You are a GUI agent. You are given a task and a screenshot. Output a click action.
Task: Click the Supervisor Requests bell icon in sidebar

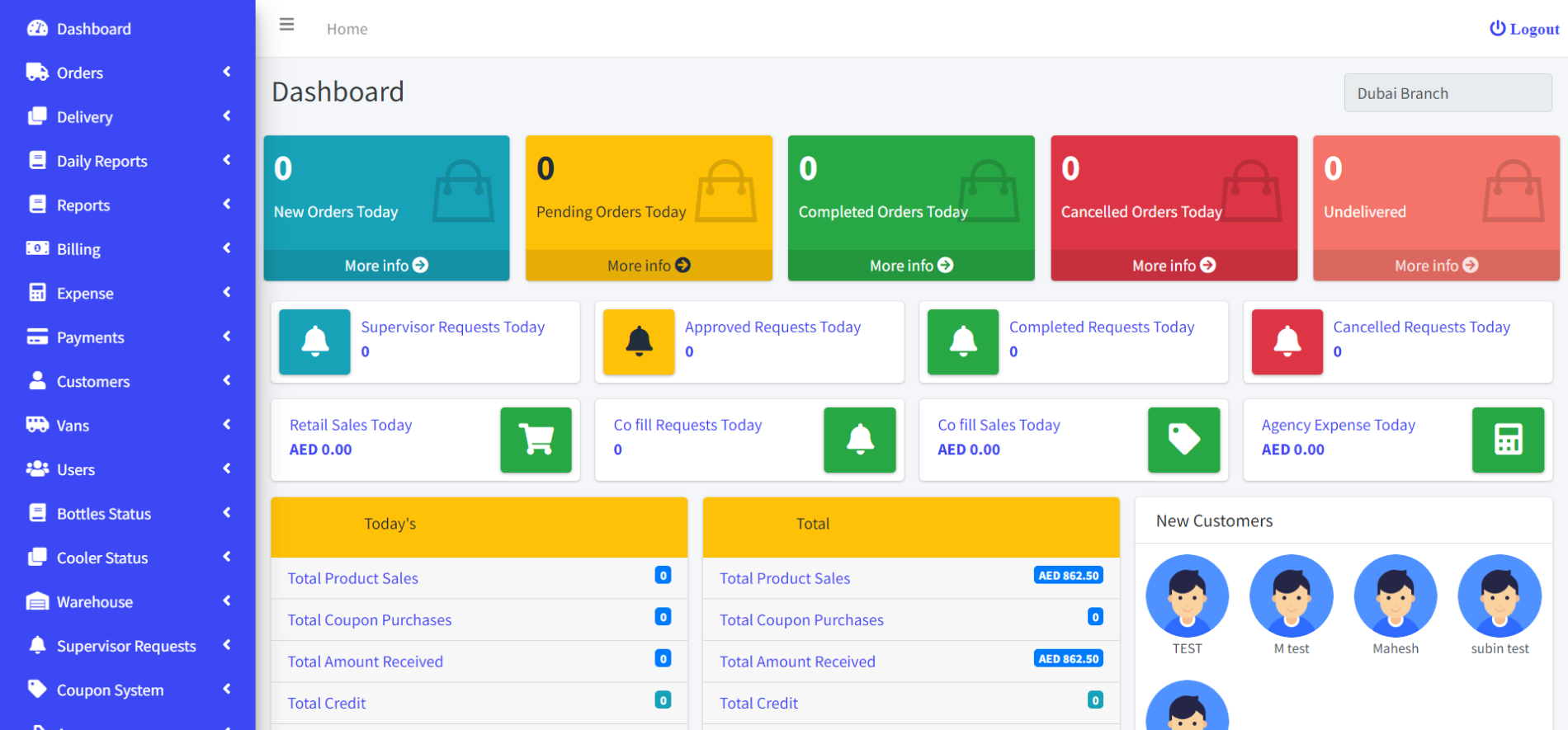coord(37,645)
